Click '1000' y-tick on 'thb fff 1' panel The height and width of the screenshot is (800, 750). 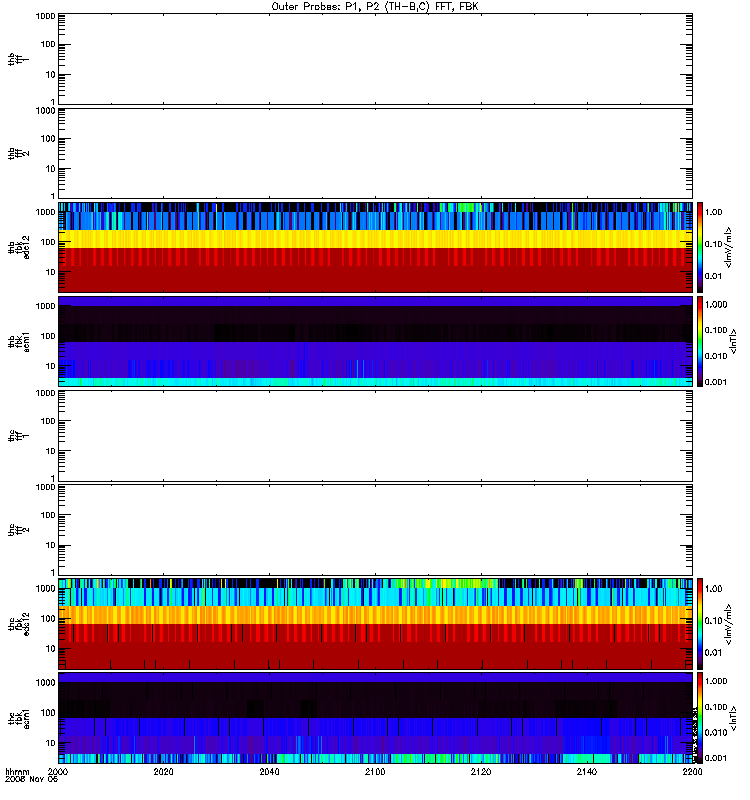click(x=45, y=17)
